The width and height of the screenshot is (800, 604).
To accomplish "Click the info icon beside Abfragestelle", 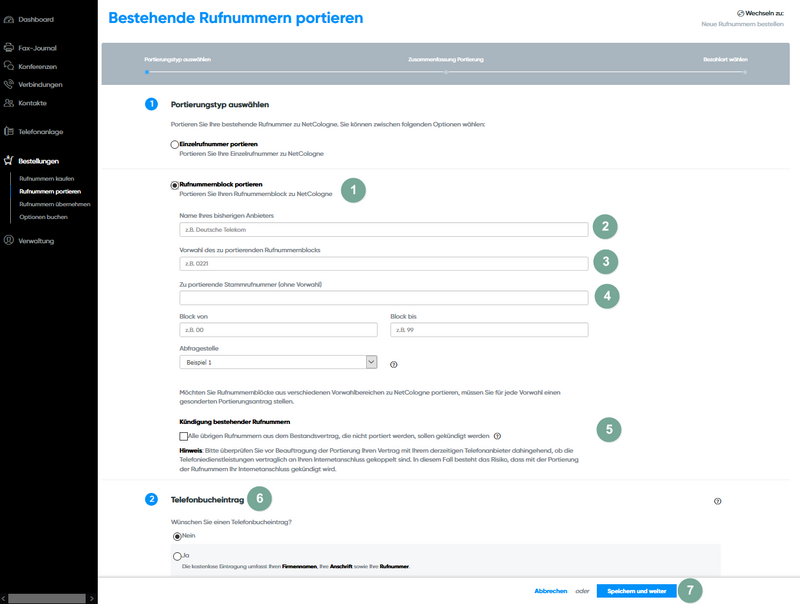I will tap(393, 362).
